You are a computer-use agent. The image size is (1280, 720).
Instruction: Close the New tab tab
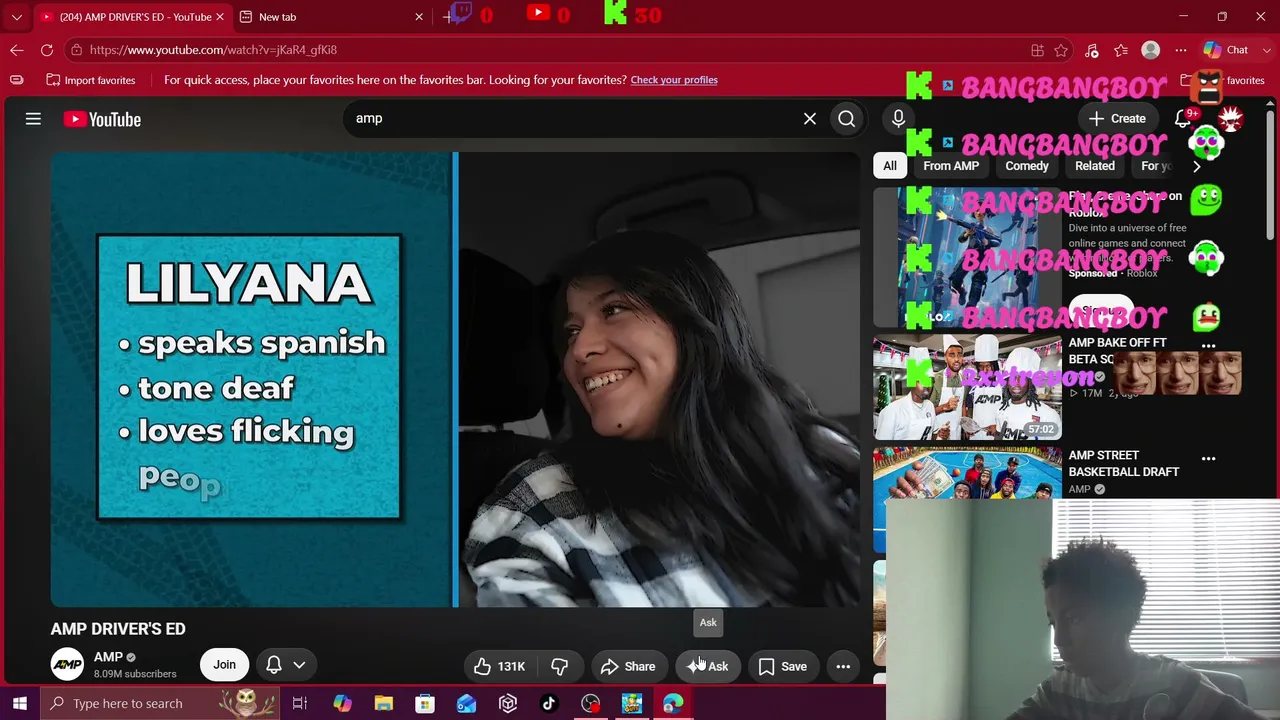coord(419,17)
